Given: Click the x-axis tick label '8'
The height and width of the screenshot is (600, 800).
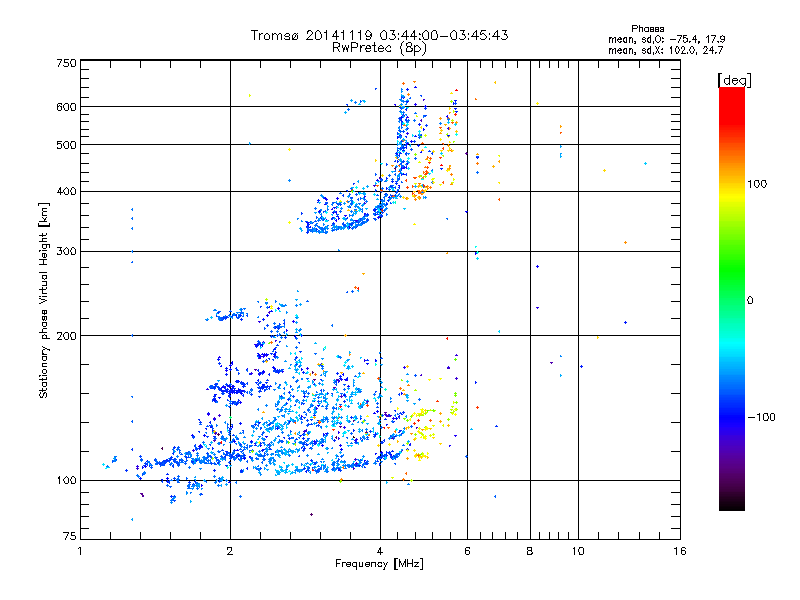Looking at the screenshot, I should point(530,551).
